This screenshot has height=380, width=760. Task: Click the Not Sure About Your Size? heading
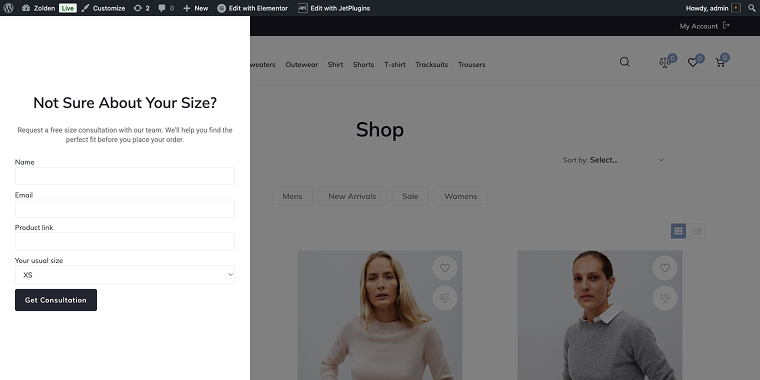coord(125,103)
